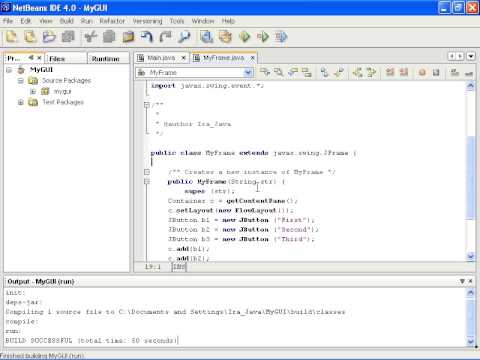The height and width of the screenshot is (360, 480).
Task: Open the Build menu
Action: (x=66, y=21)
